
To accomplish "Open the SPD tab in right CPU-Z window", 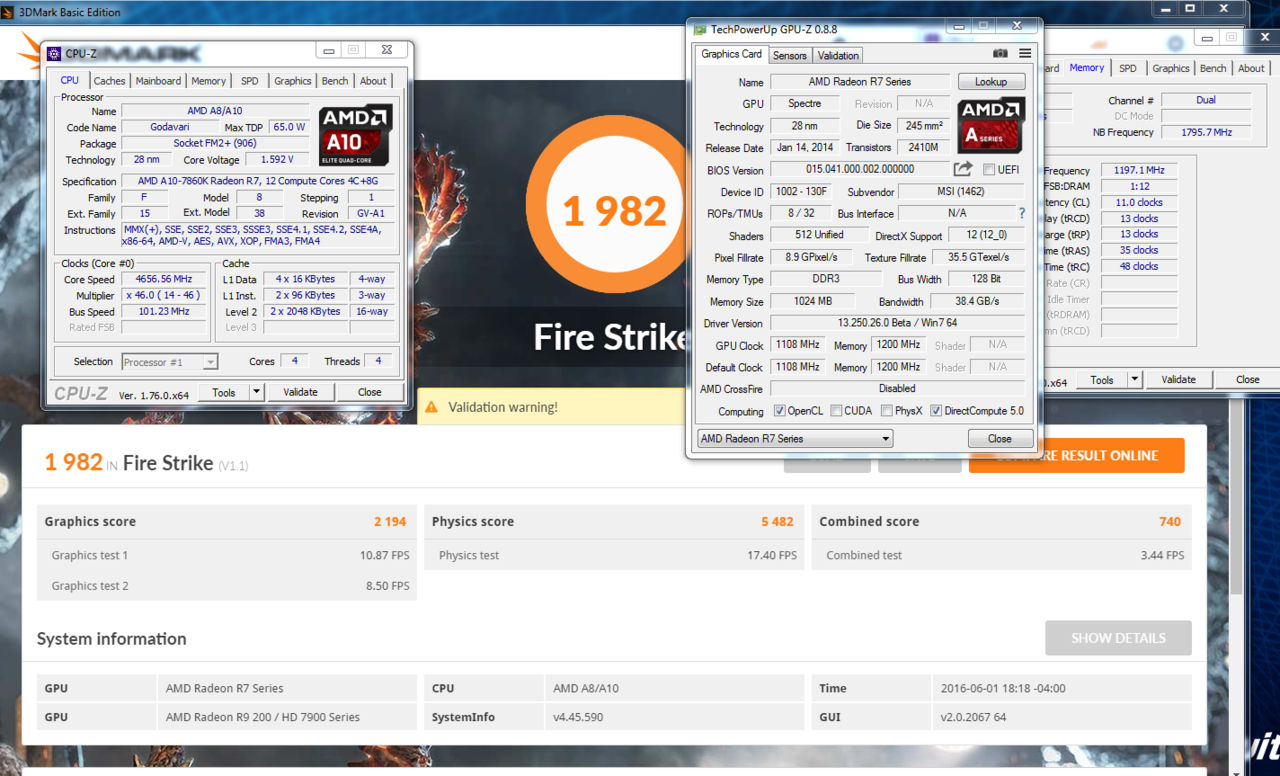I will click(1128, 68).
